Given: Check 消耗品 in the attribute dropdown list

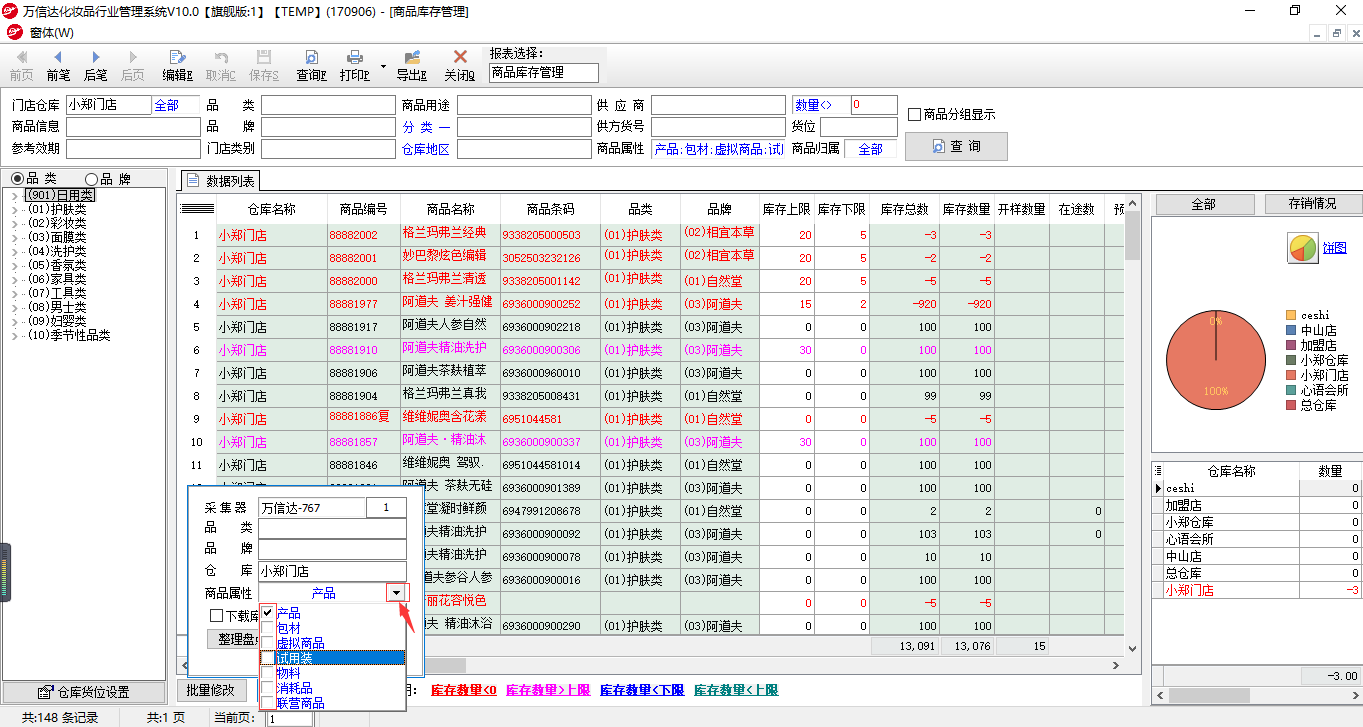Looking at the screenshot, I should coord(267,688).
